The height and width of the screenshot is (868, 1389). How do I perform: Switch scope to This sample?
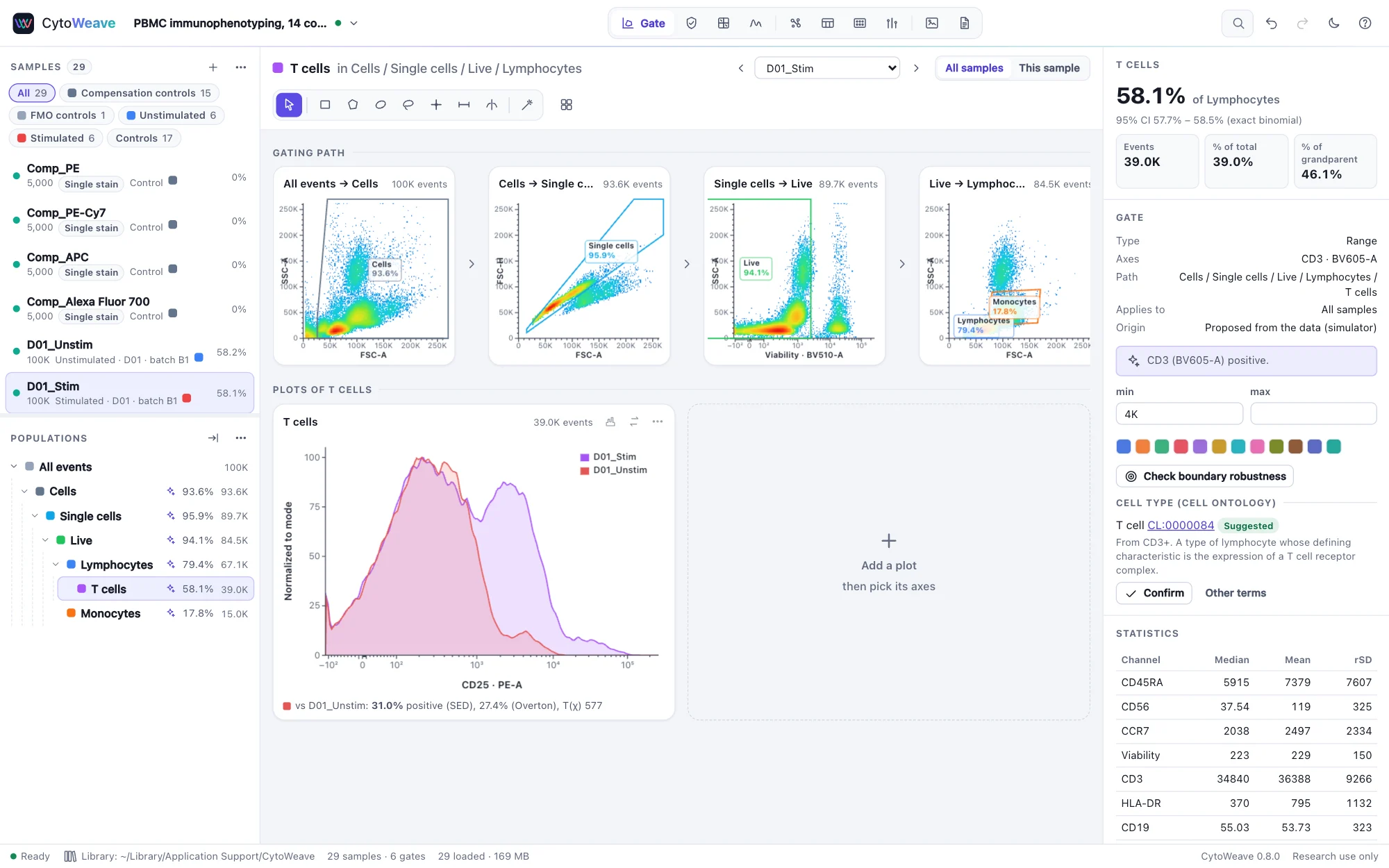pyautogui.click(x=1049, y=68)
